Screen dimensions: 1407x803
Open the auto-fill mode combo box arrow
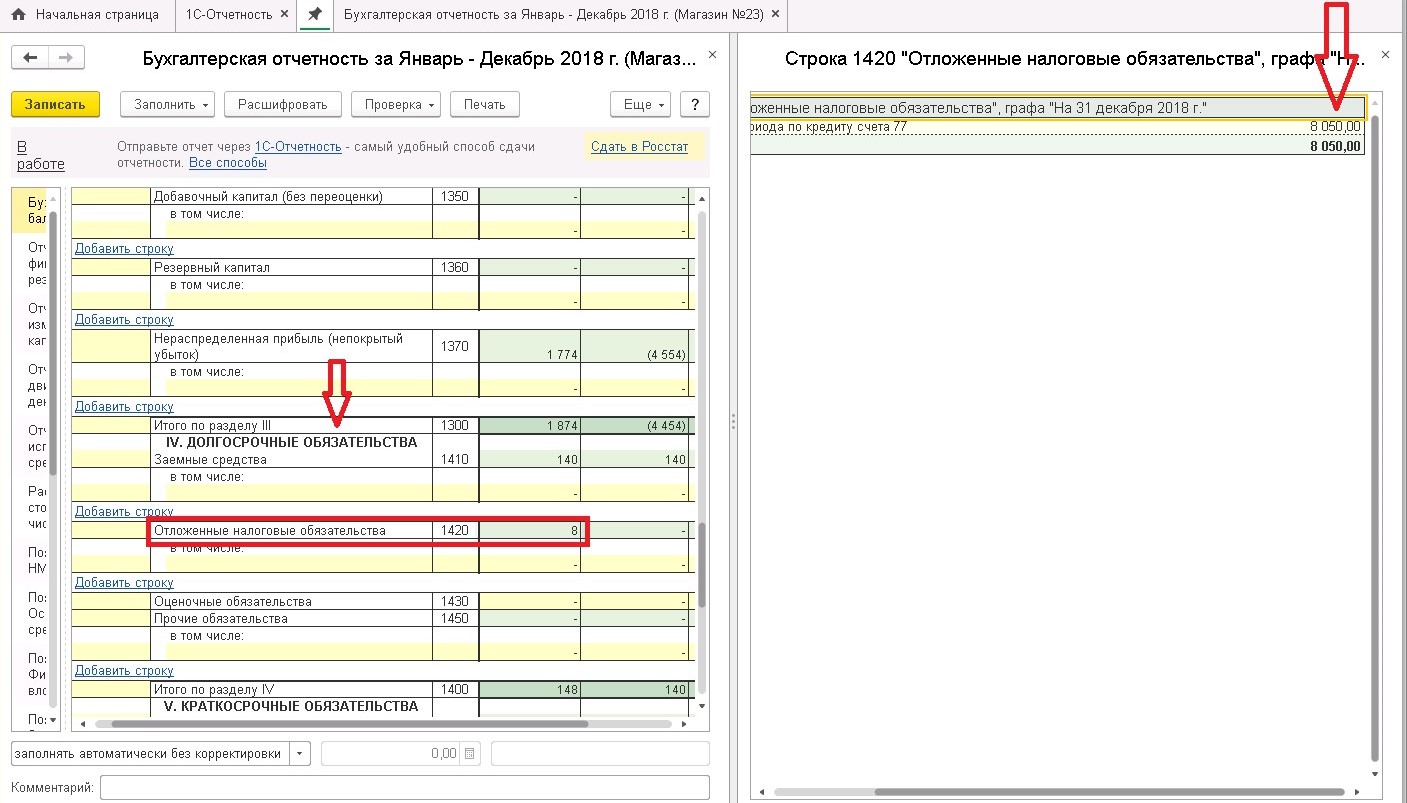pos(301,753)
